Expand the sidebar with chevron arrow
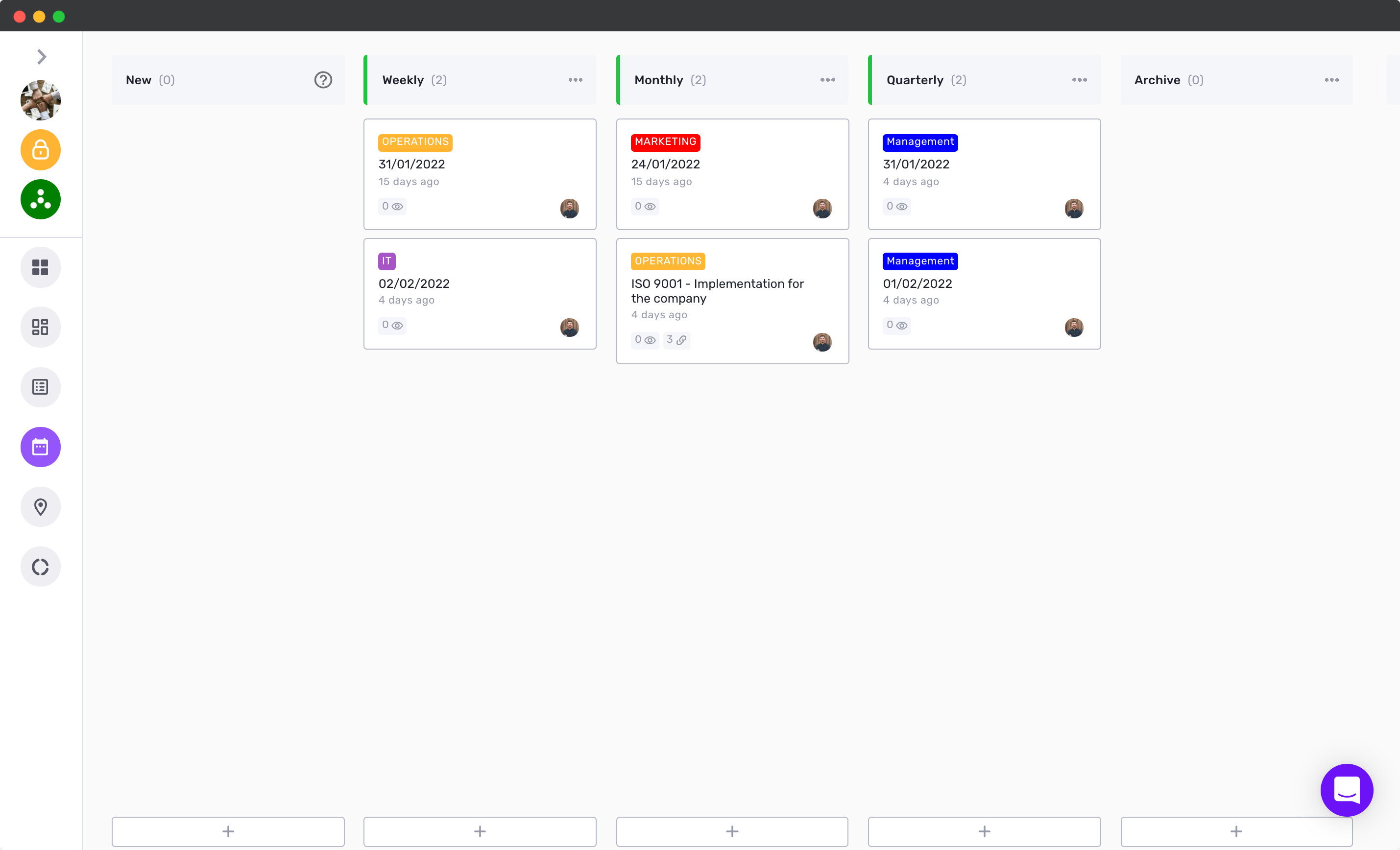Viewport: 1400px width, 850px height. [42, 57]
